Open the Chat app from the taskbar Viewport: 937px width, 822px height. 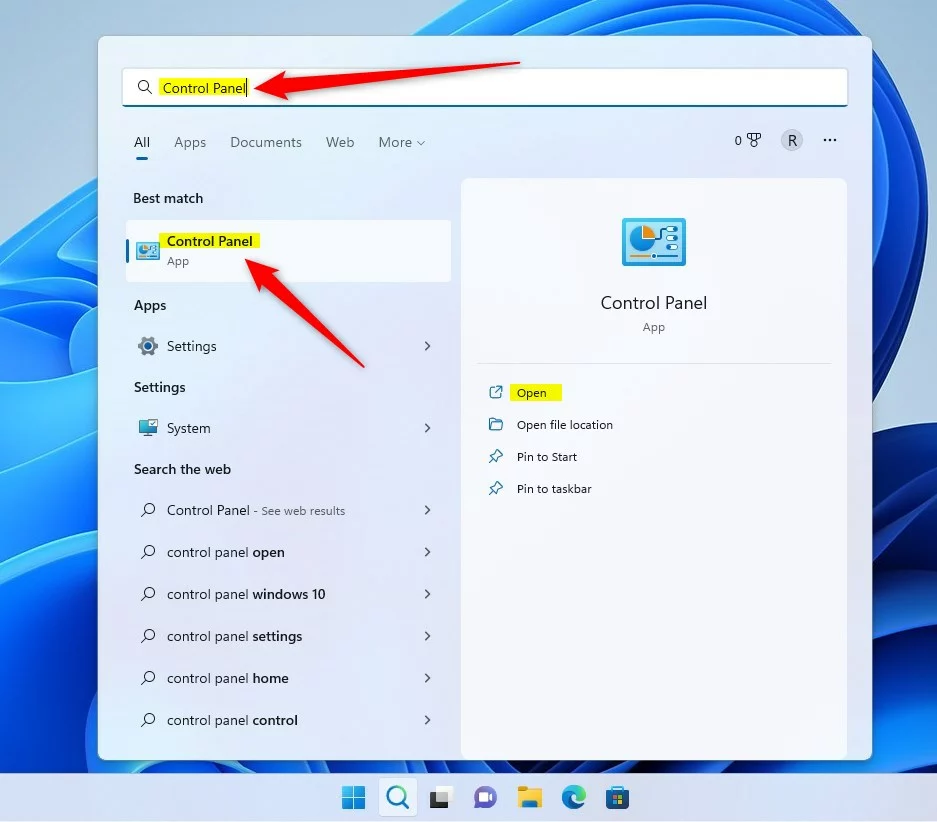[x=485, y=798]
